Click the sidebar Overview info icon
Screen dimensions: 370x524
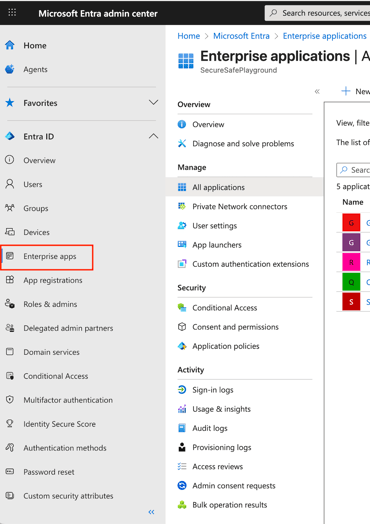pos(10,160)
